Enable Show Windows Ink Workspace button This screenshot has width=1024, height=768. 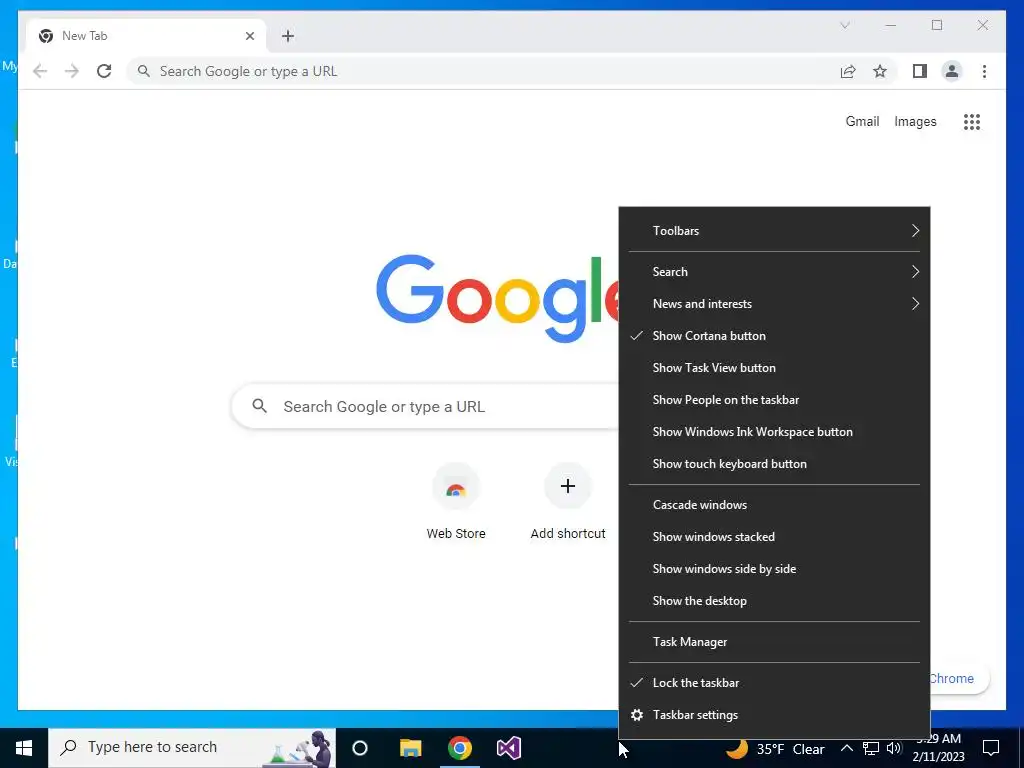pyautogui.click(x=774, y=432)
